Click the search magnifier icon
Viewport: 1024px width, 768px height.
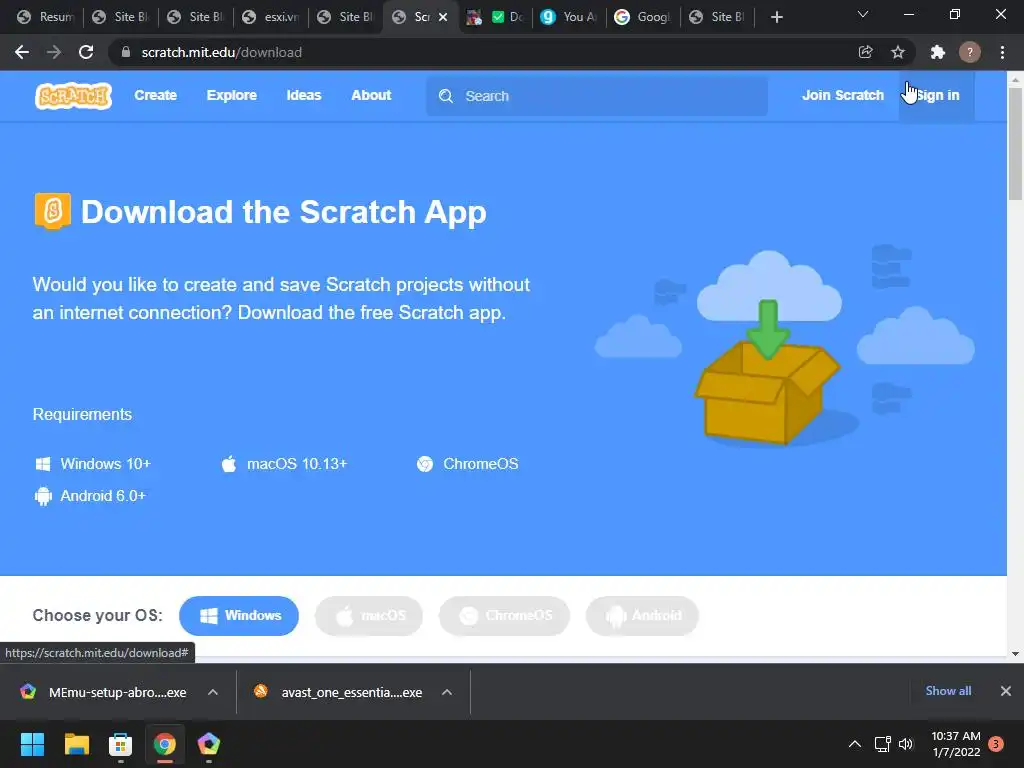[x=446, y=96]
